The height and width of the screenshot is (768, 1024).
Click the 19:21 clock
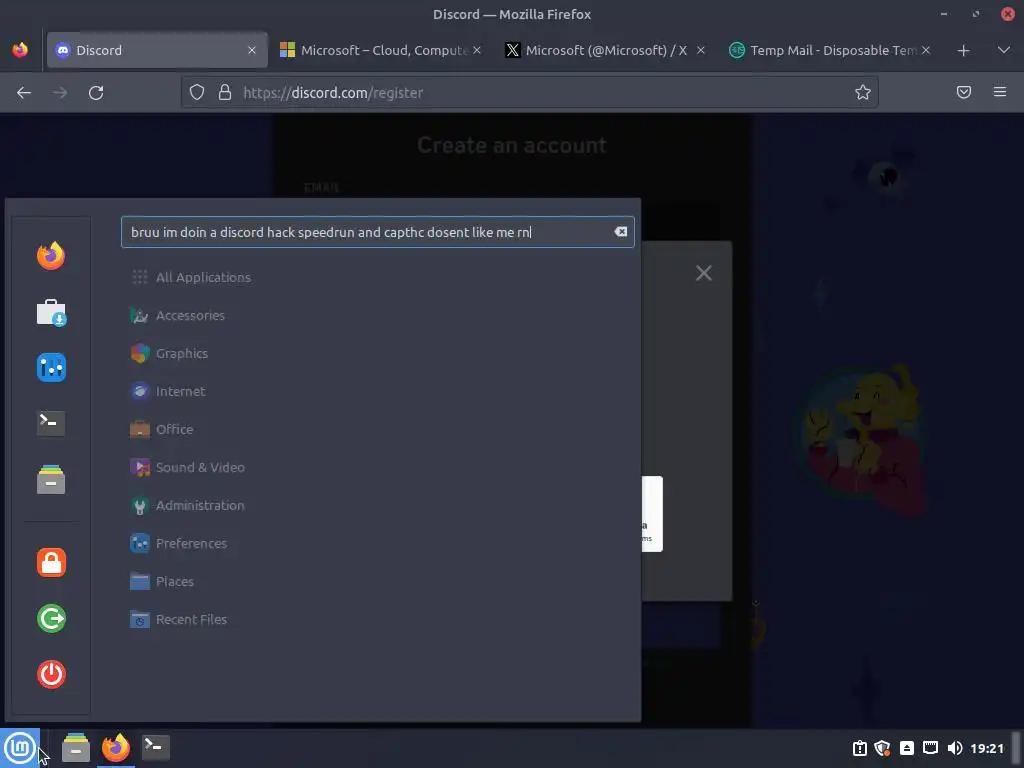(x=987, y=748)
